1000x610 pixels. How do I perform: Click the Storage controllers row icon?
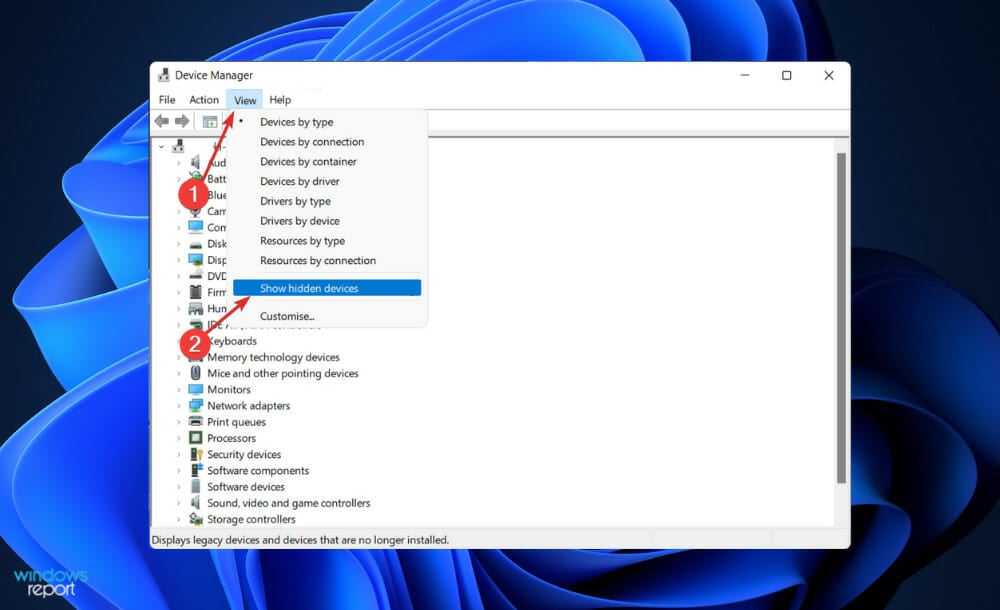[196, 519]
